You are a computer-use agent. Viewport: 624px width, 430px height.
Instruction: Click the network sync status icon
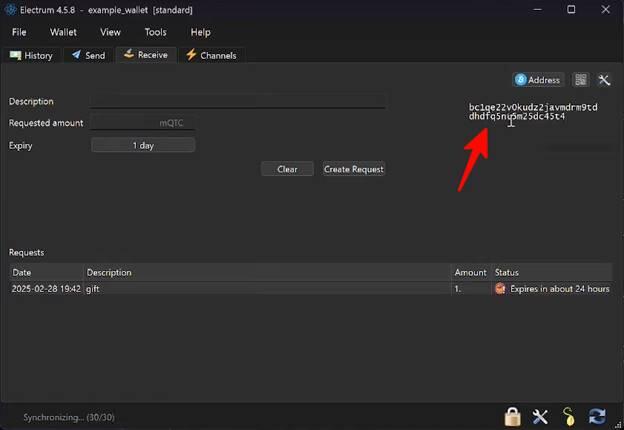coord(597,416)
